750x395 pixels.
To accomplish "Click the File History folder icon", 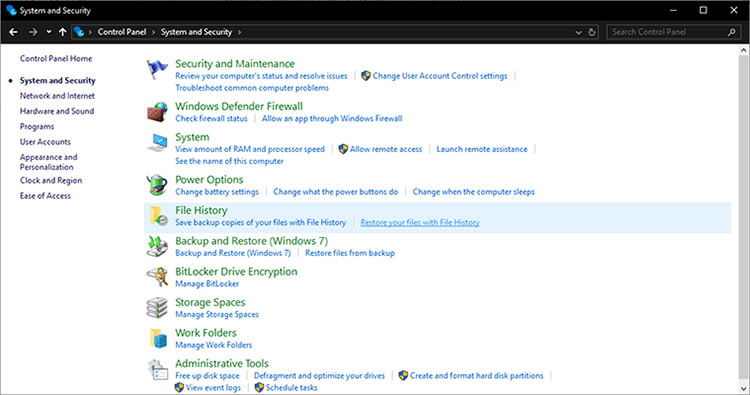I will 158,216.
